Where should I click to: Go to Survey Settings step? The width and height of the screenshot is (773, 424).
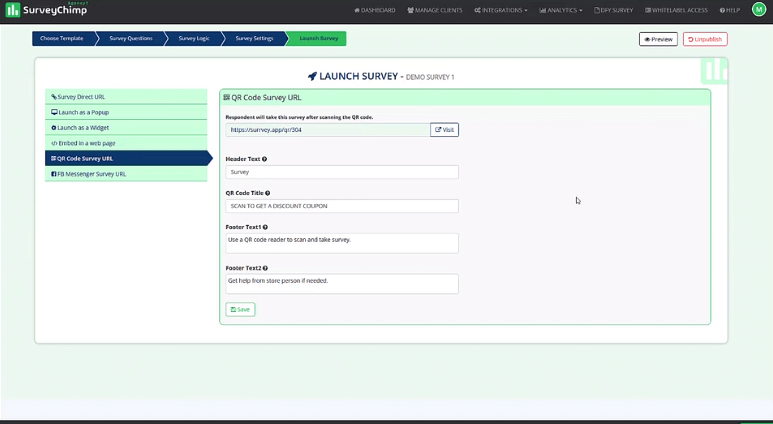tap(254, 38)
